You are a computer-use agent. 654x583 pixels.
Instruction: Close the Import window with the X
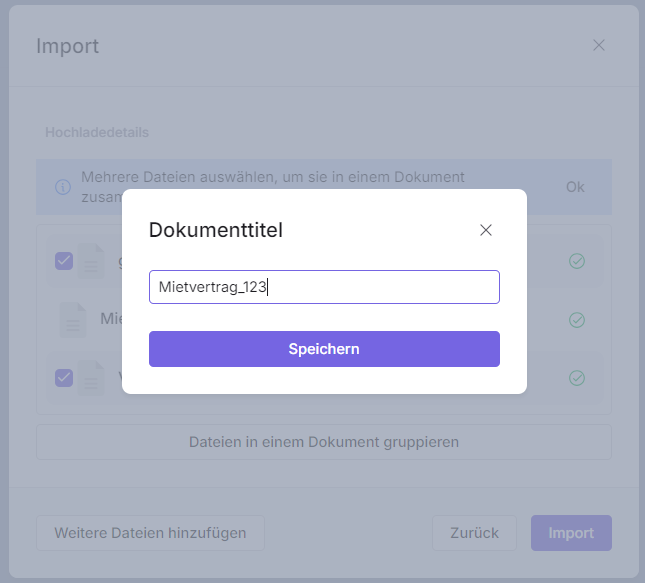[599, 45]
